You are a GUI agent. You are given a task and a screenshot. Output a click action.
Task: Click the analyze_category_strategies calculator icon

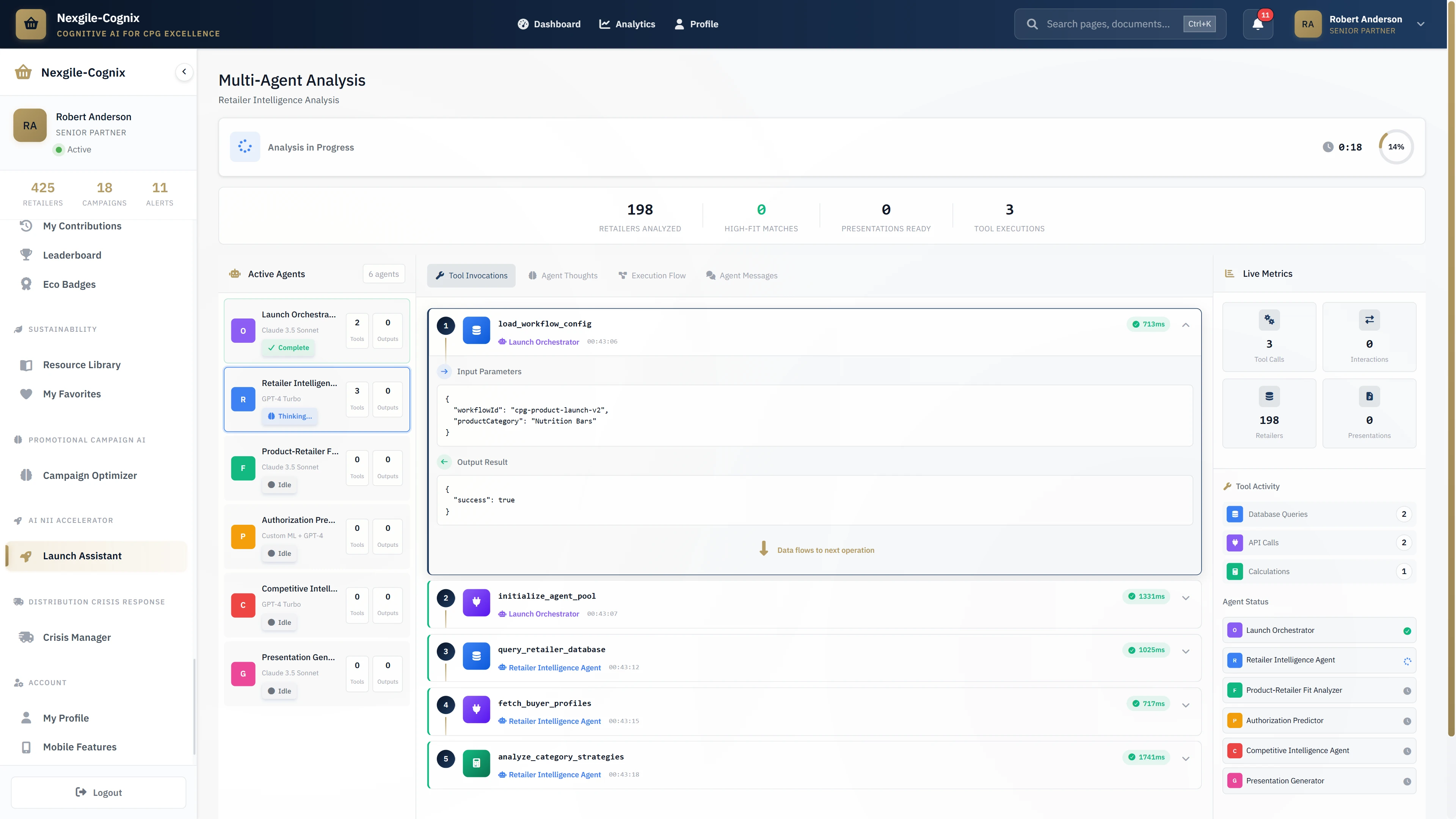click(x=476, y=763)
